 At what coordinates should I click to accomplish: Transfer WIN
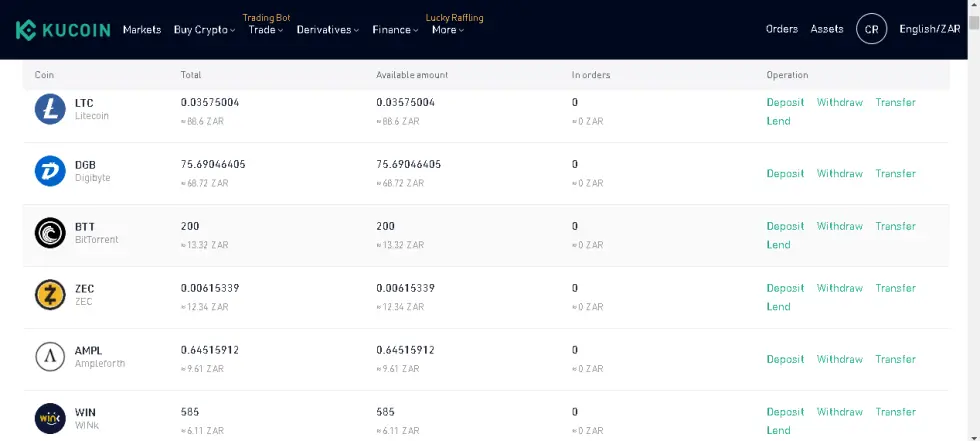point(895,412)
